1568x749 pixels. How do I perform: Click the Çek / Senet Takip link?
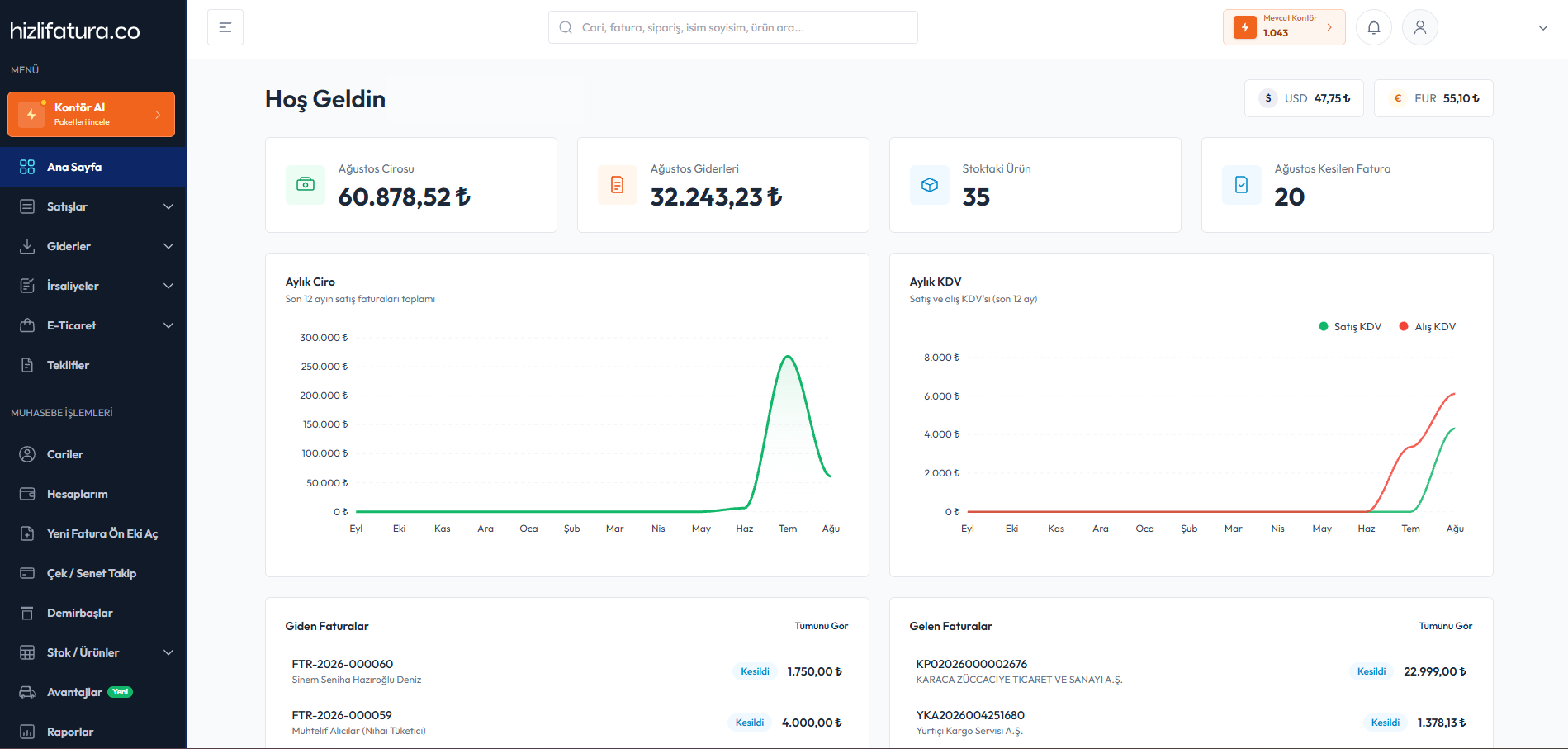coord(93,573)
